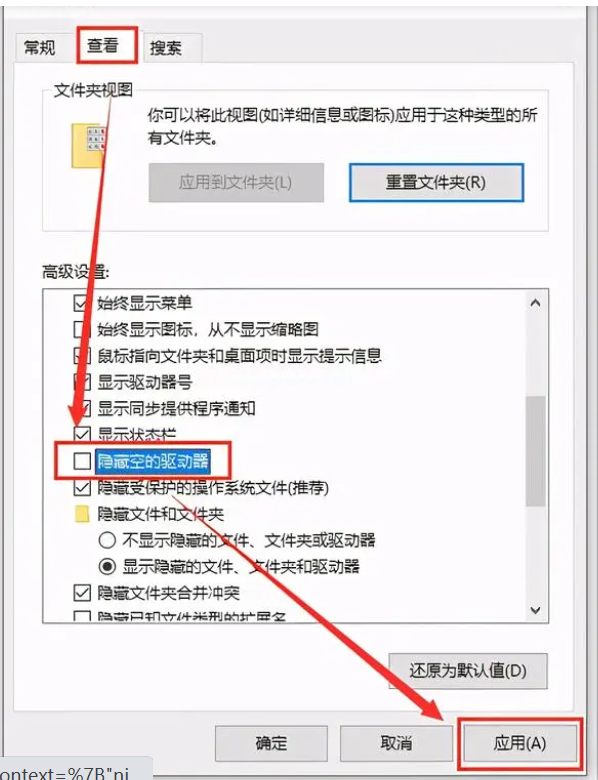Enable the 隐藏空的驱动器 checkbox

[82, 461]
